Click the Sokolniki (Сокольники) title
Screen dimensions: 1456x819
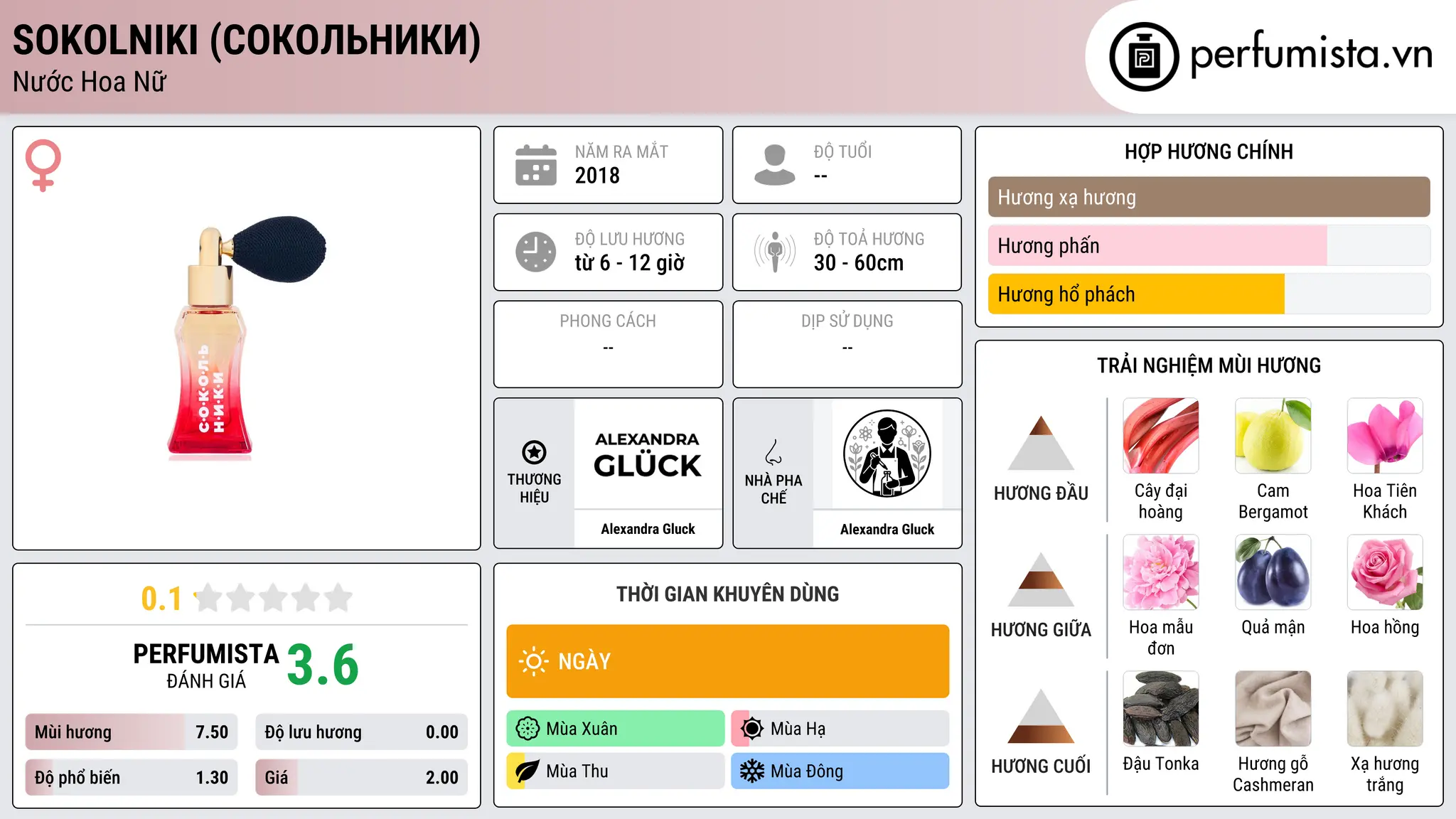coord(247,40)
